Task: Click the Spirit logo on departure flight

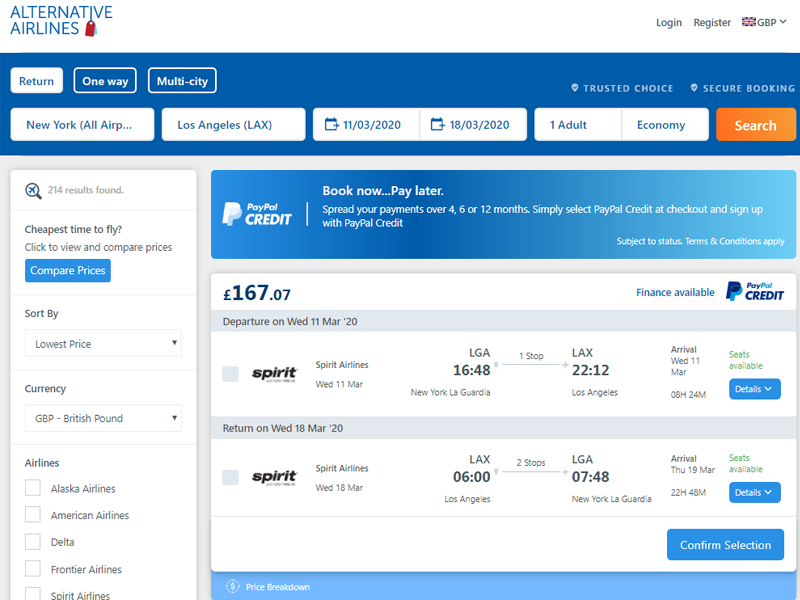Action: coord(274,374)
